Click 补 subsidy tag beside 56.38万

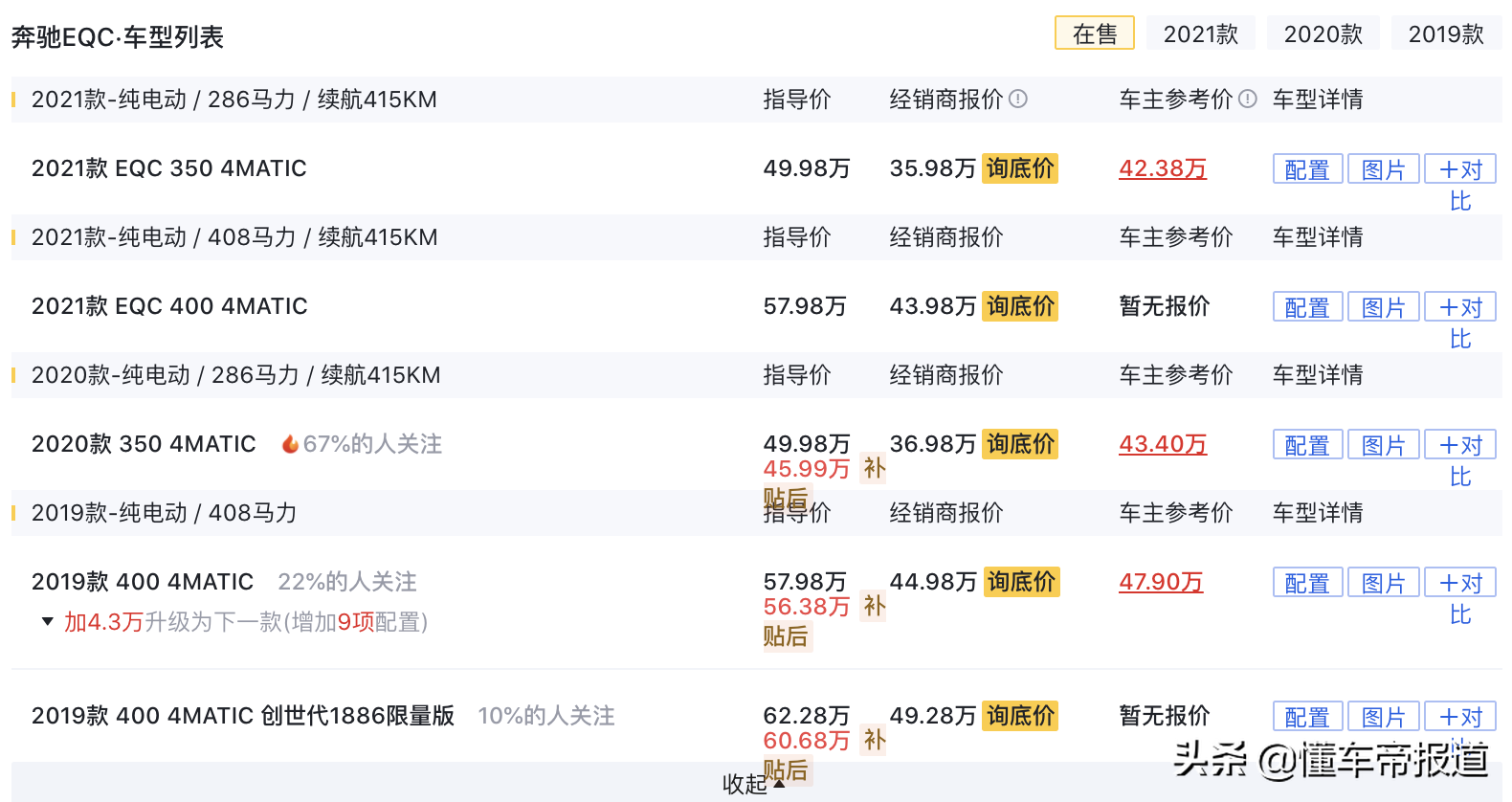[874, 606]
